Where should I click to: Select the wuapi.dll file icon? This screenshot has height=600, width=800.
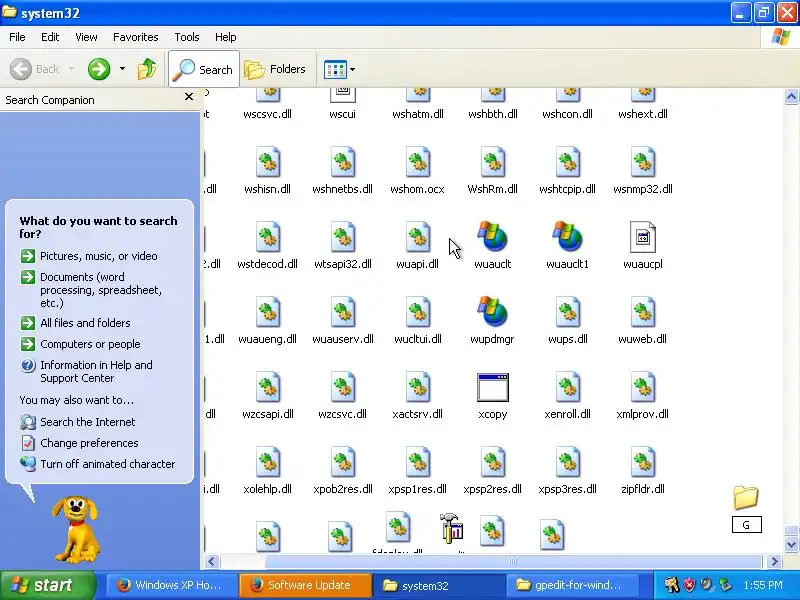[417, 237]
